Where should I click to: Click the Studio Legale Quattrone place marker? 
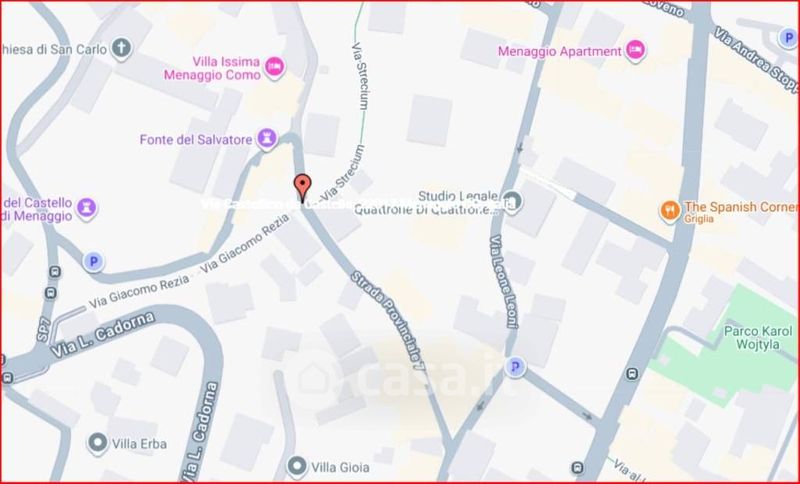click(x=512, y=200)
